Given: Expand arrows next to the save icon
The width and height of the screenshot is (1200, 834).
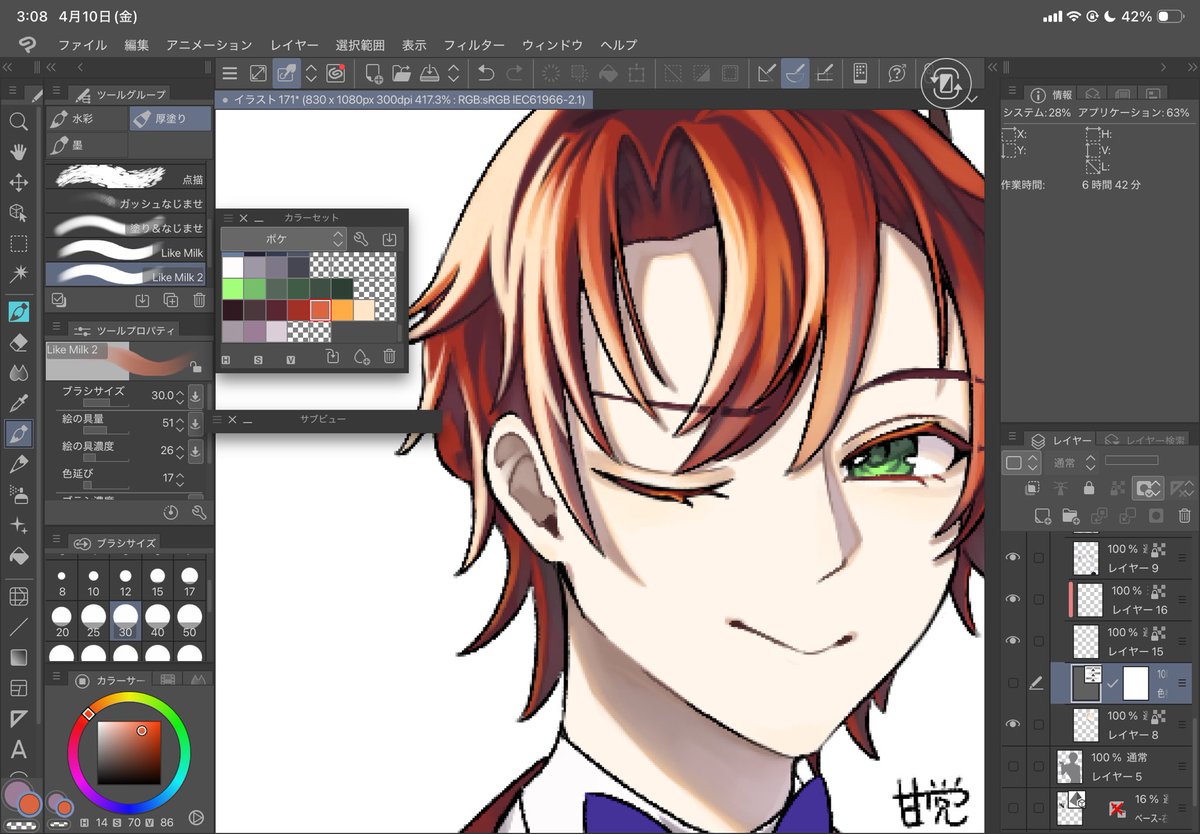Looking at the screenshot, I should click(453, 73).
